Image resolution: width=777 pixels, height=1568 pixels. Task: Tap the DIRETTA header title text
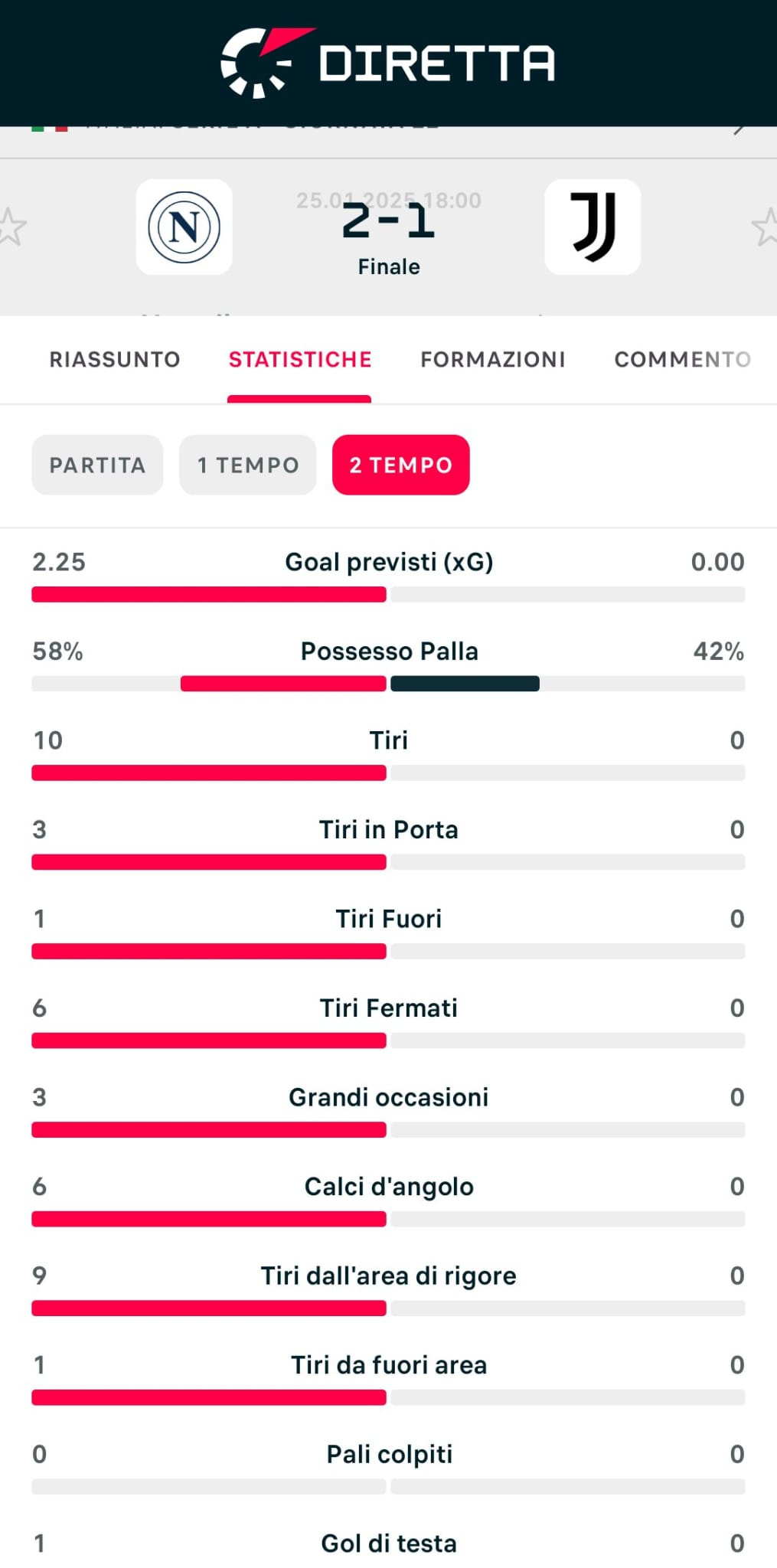click(x=437, y=63)
